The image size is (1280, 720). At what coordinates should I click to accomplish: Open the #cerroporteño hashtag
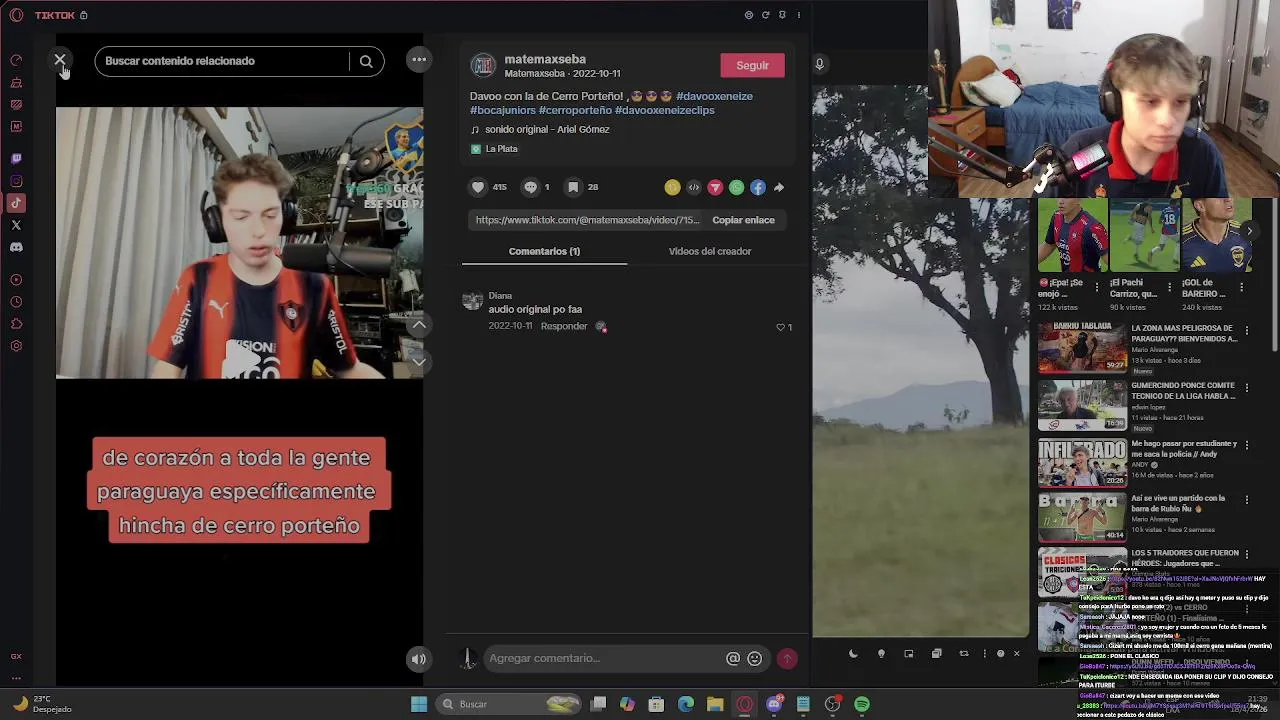[x=575, y=110]
